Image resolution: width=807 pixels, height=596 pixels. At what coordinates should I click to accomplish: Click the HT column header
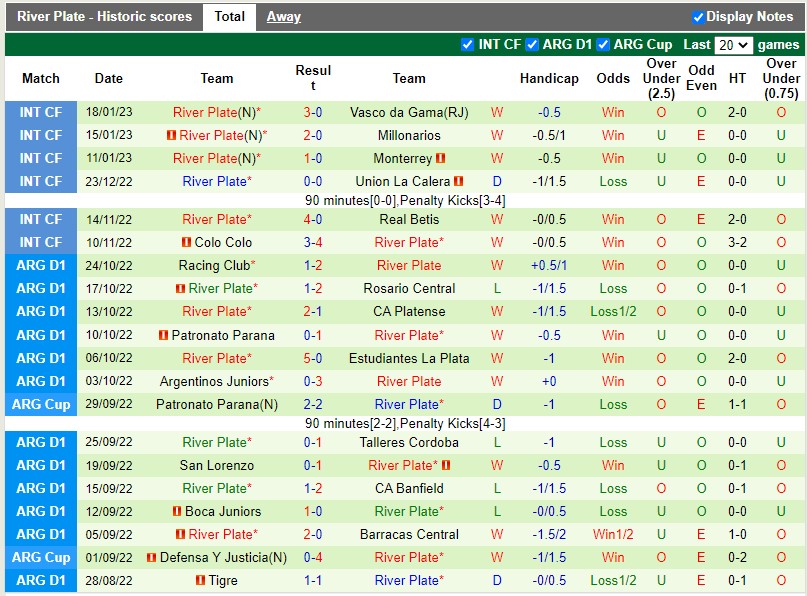[737, 78]
